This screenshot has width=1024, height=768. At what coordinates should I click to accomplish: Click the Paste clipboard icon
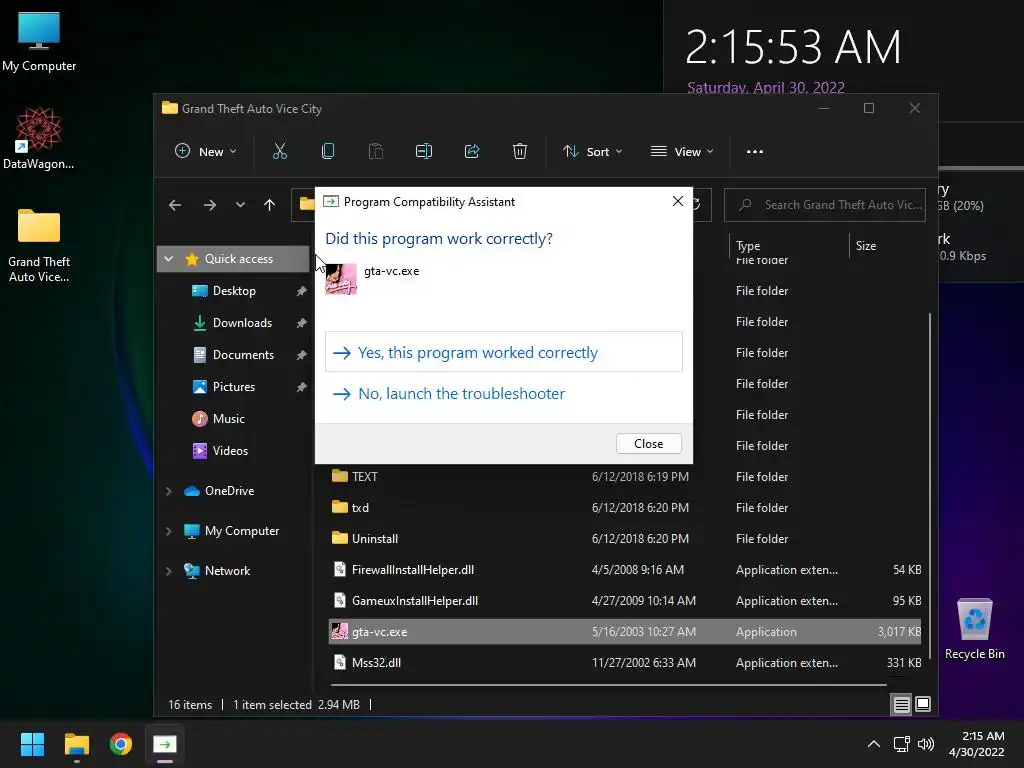click(x=376, y=152)
